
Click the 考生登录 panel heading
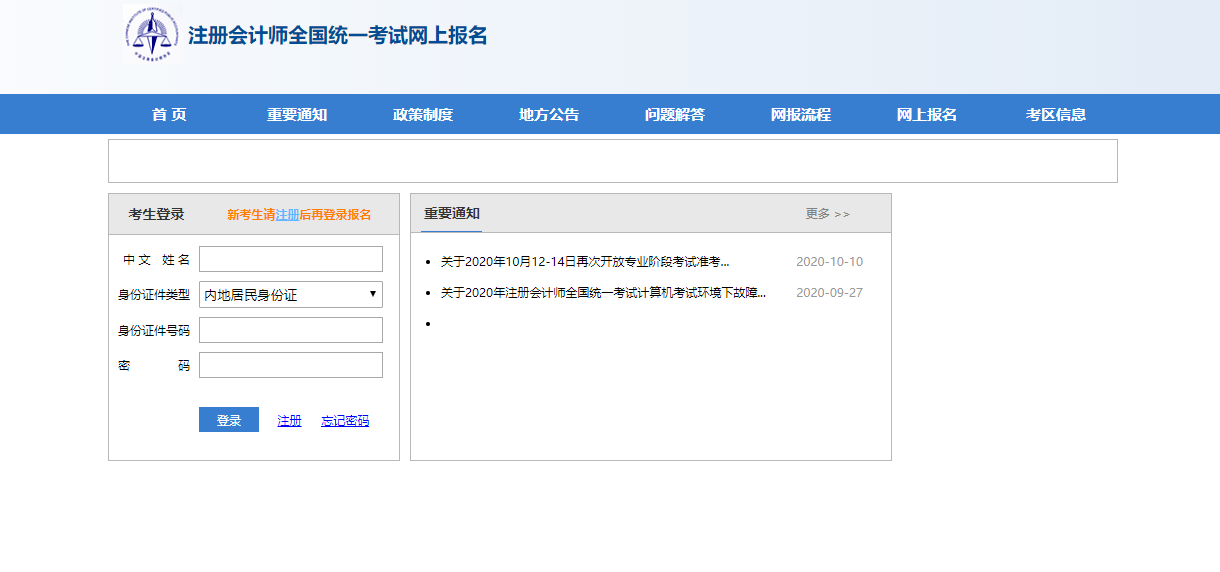coord(156,214)
